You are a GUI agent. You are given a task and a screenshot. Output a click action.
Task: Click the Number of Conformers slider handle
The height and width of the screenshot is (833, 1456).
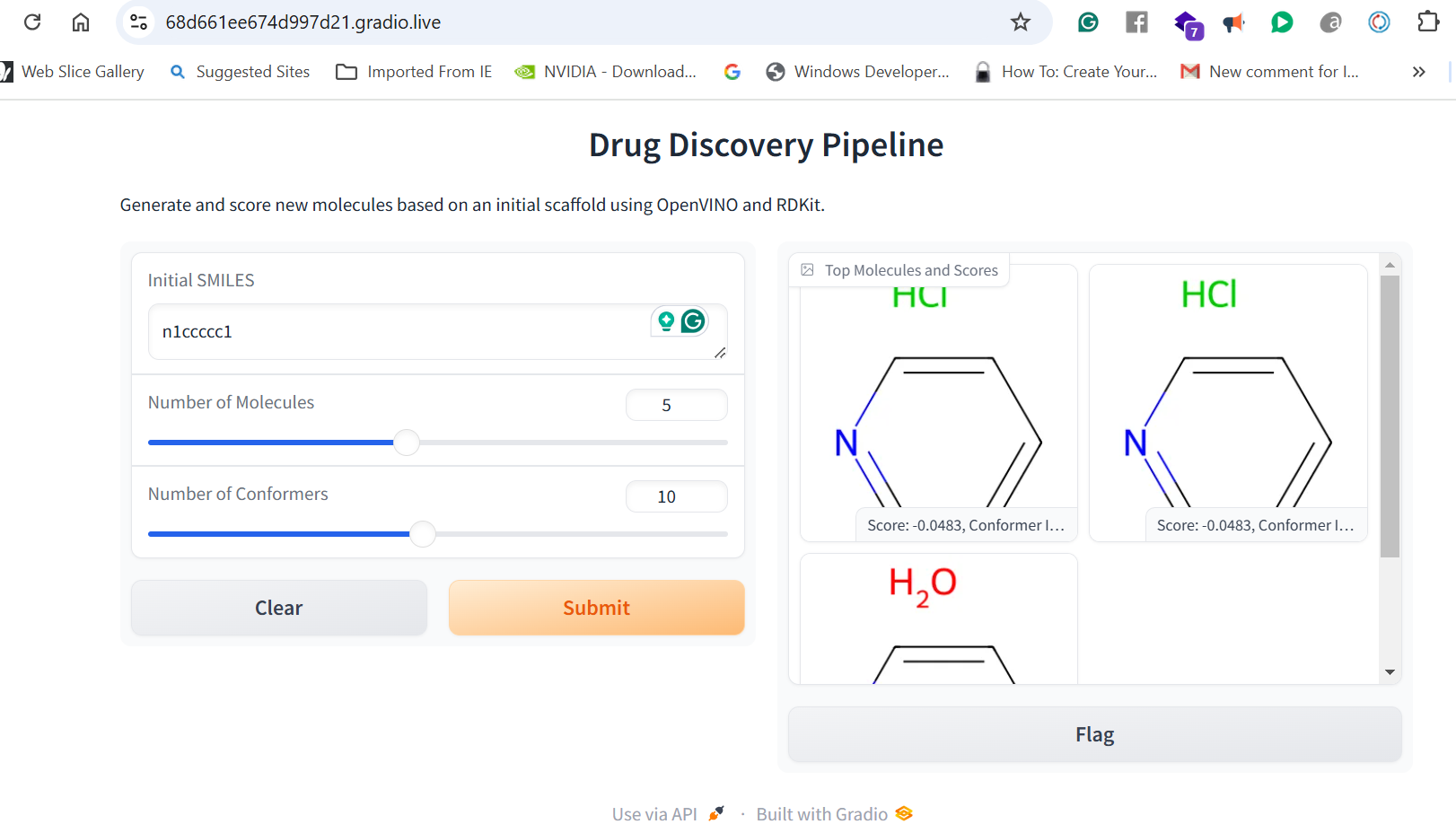tap(423, 534)
